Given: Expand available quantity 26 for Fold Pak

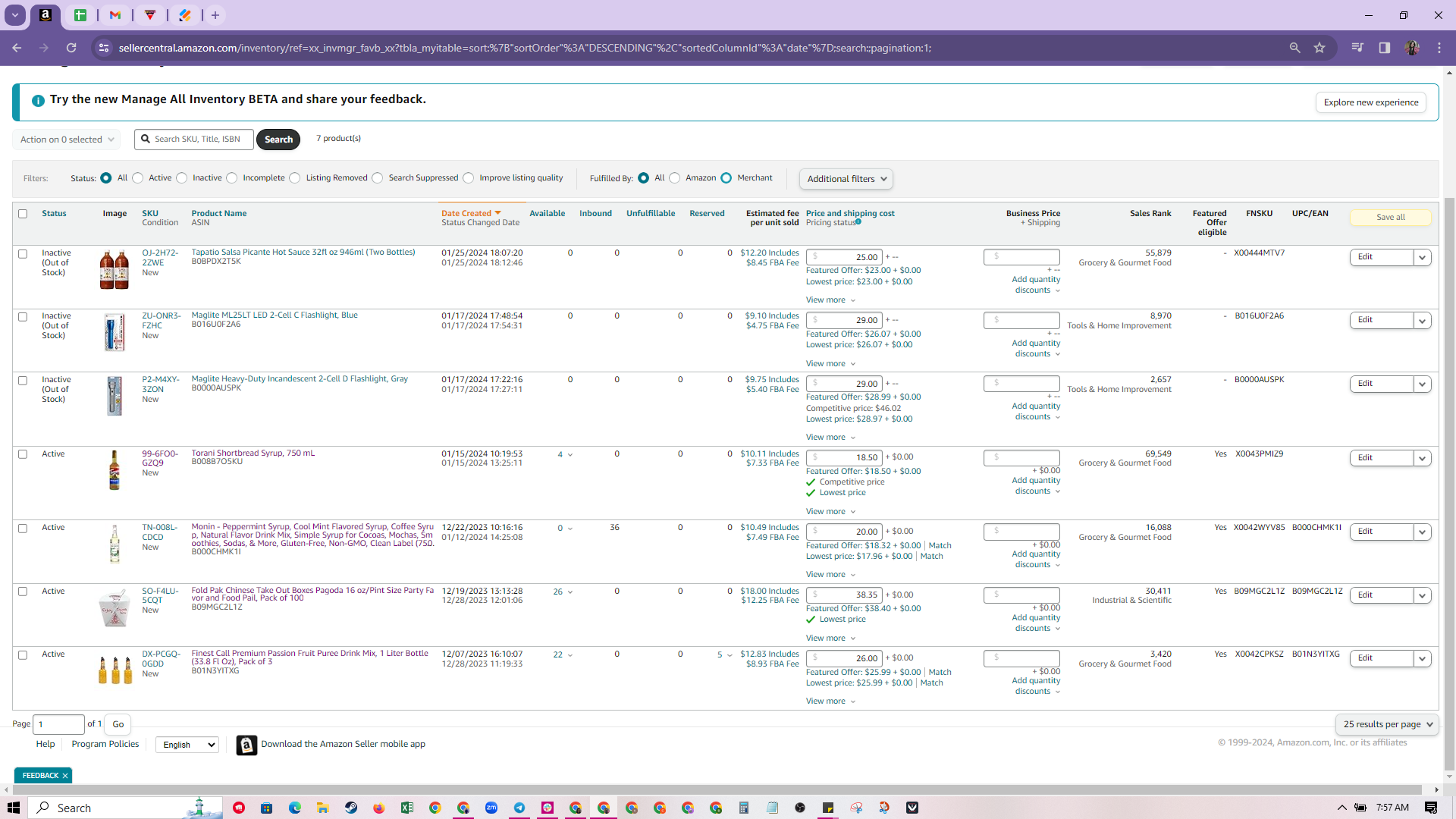Looking at the screenshot, I should (x=563, y=592).
